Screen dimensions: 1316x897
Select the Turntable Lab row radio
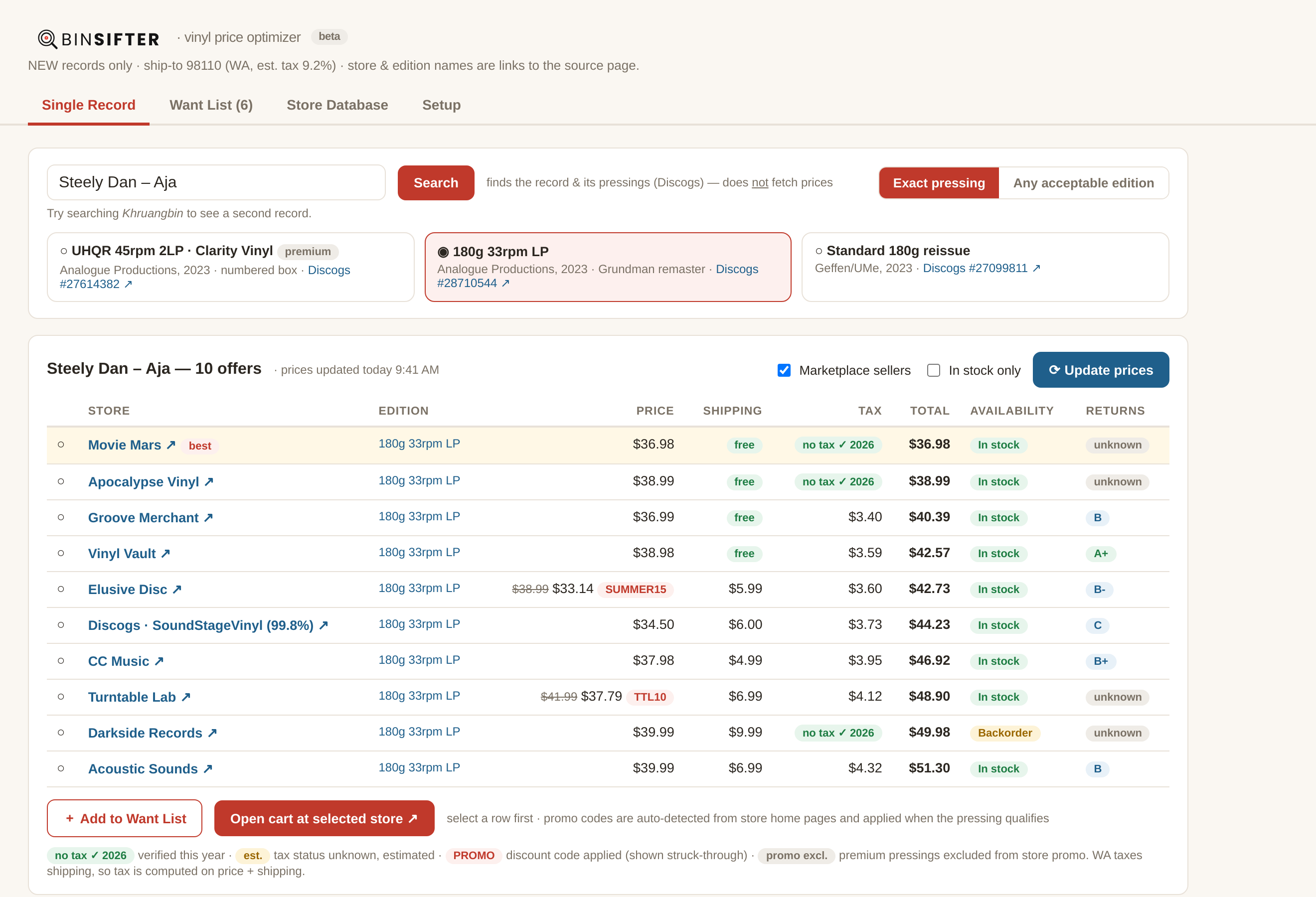click(x=61, y=697)
